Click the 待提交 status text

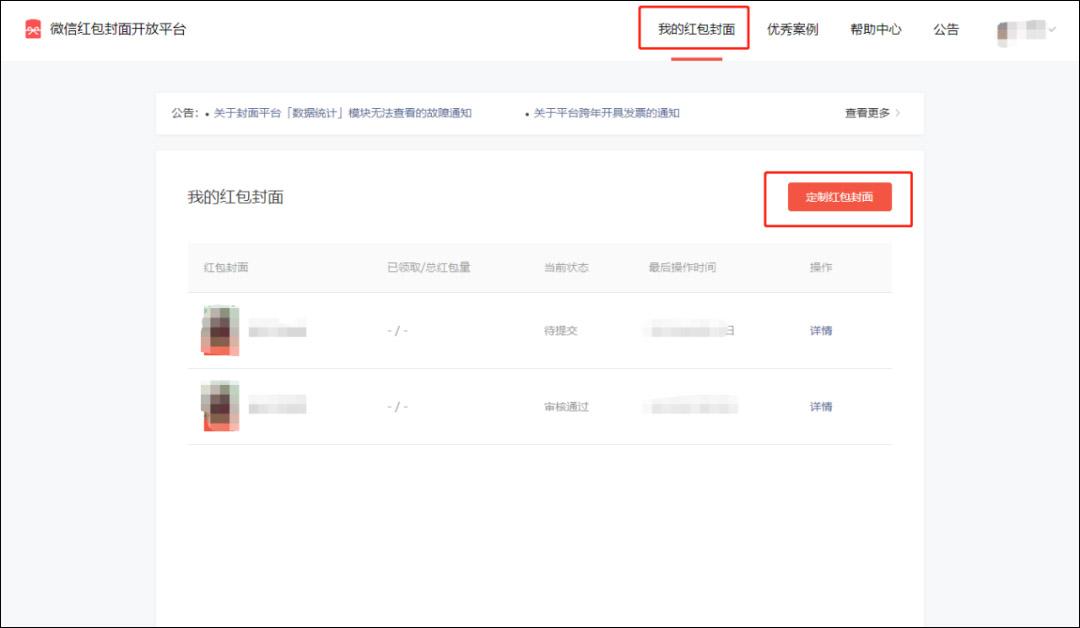tap(561, 331)
